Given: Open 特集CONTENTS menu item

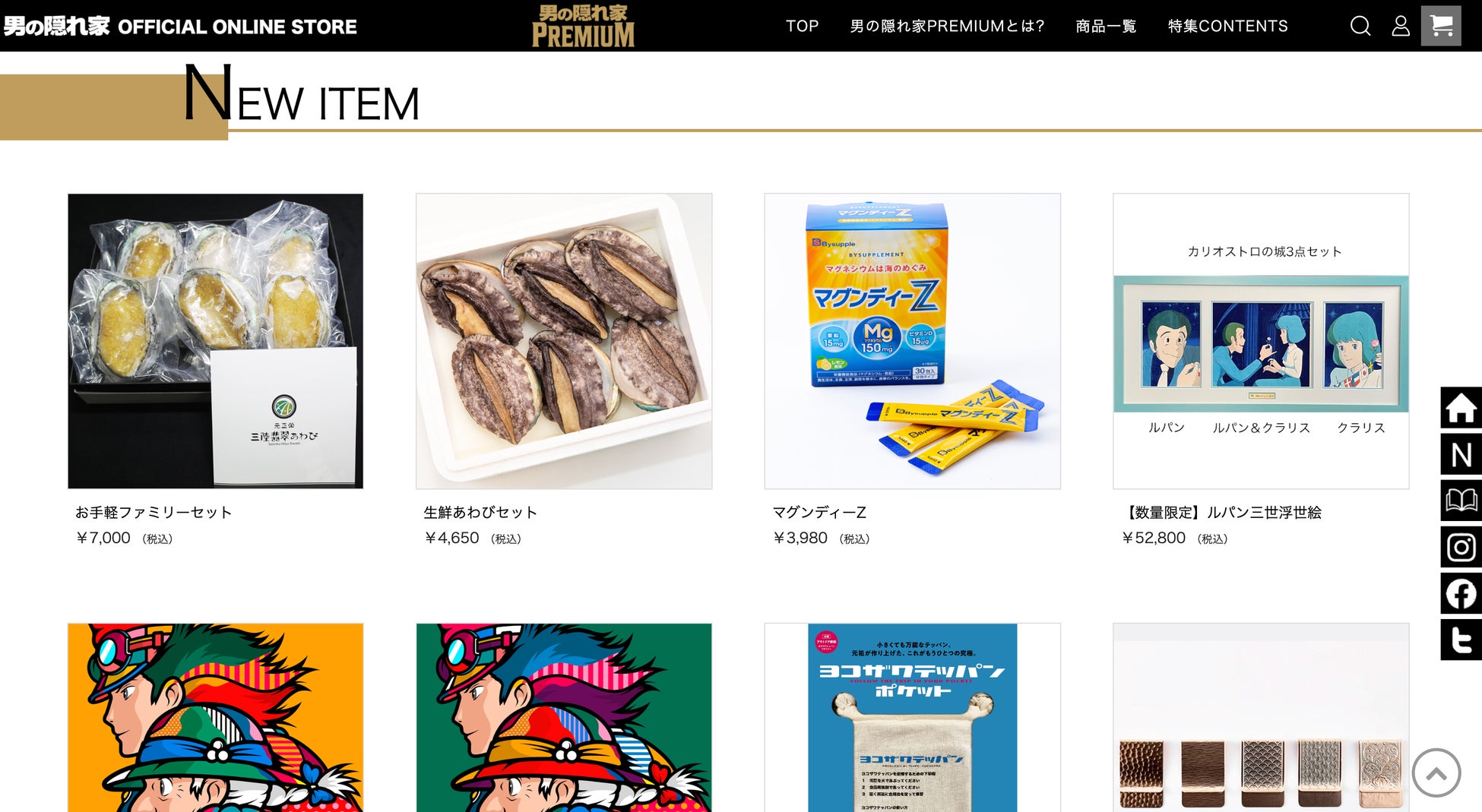Looking at the screenshot, I should coord(1227,26).
